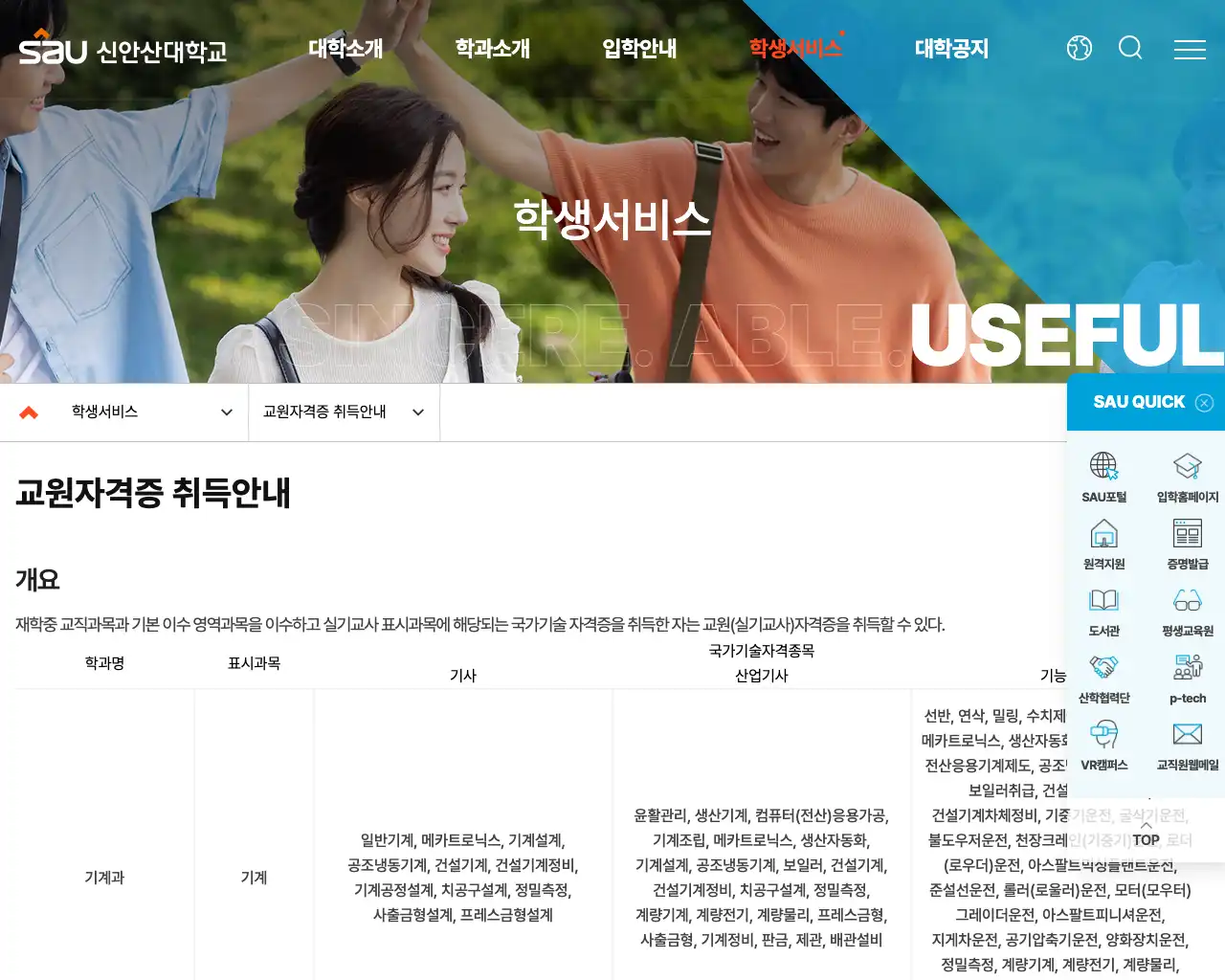Open the search magnifier icon

click(1130, 48)
